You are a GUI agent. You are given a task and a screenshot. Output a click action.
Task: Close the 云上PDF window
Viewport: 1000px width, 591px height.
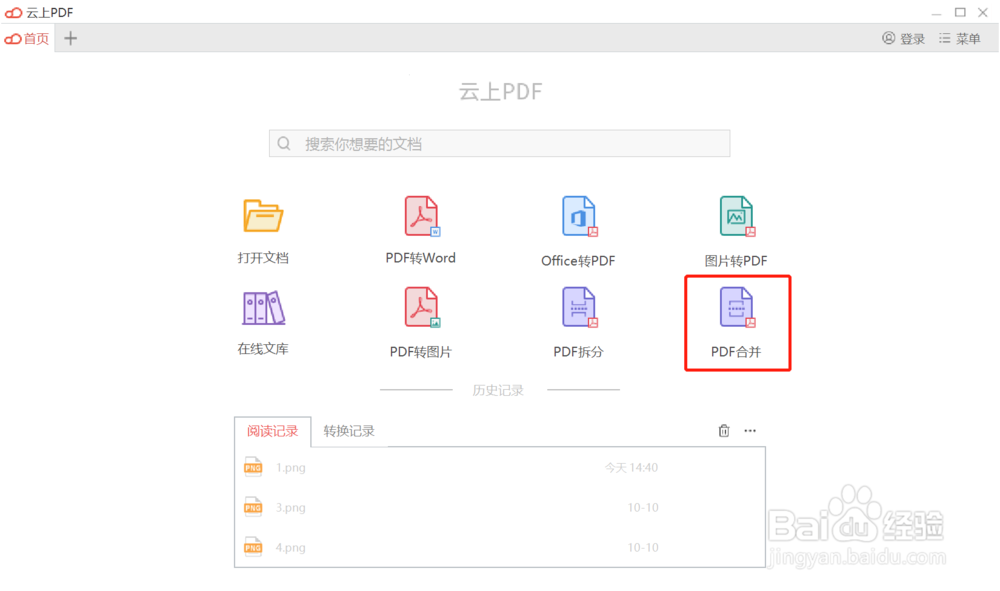983,12
